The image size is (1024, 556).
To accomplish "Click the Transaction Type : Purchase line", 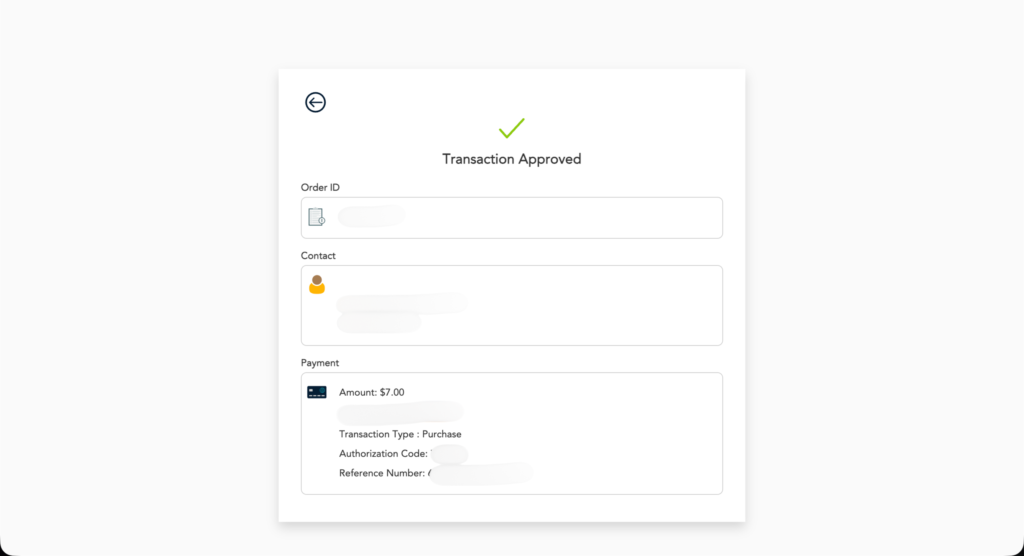I will point(400,434).
